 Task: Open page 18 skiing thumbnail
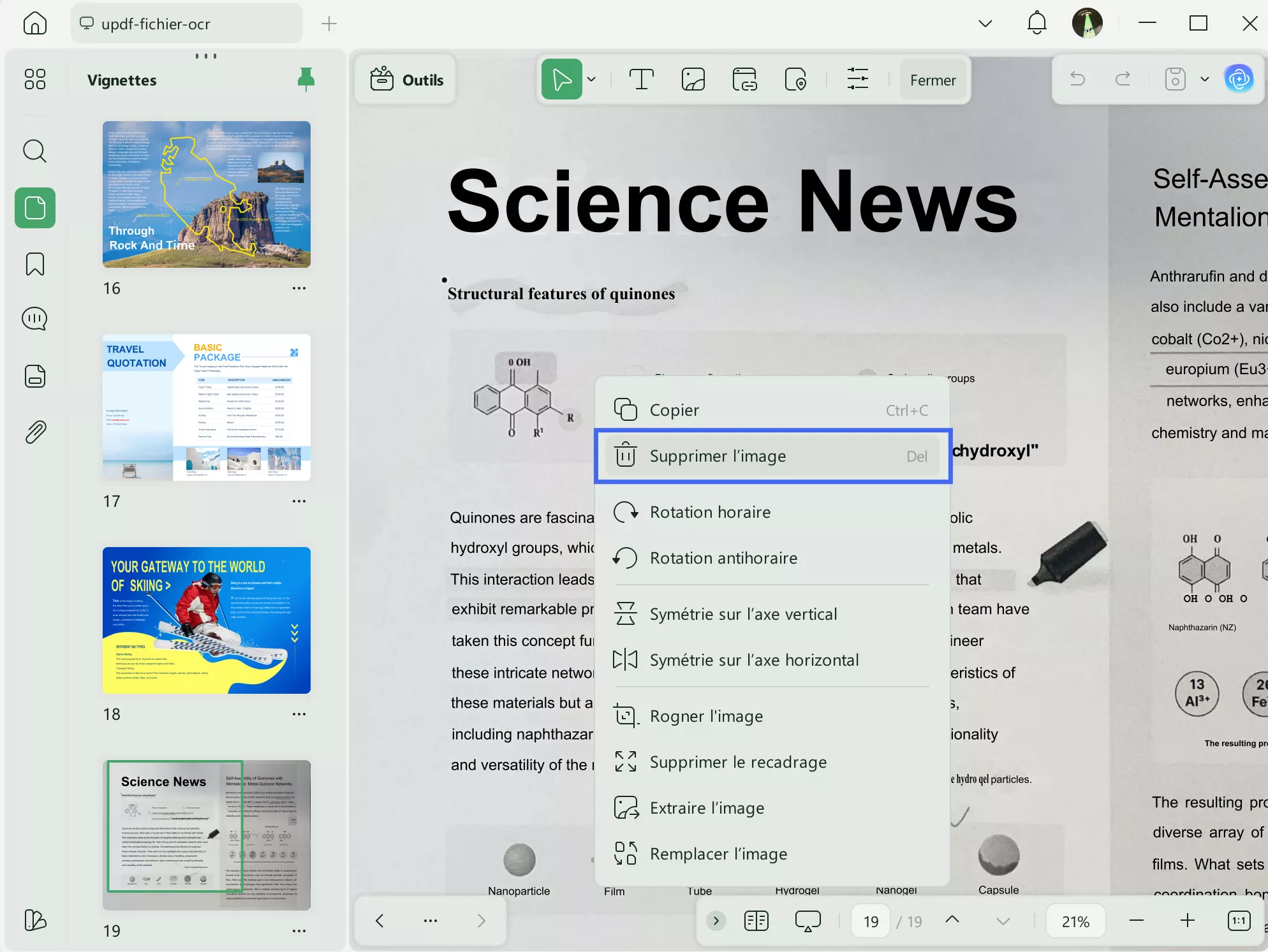(207, 620)
